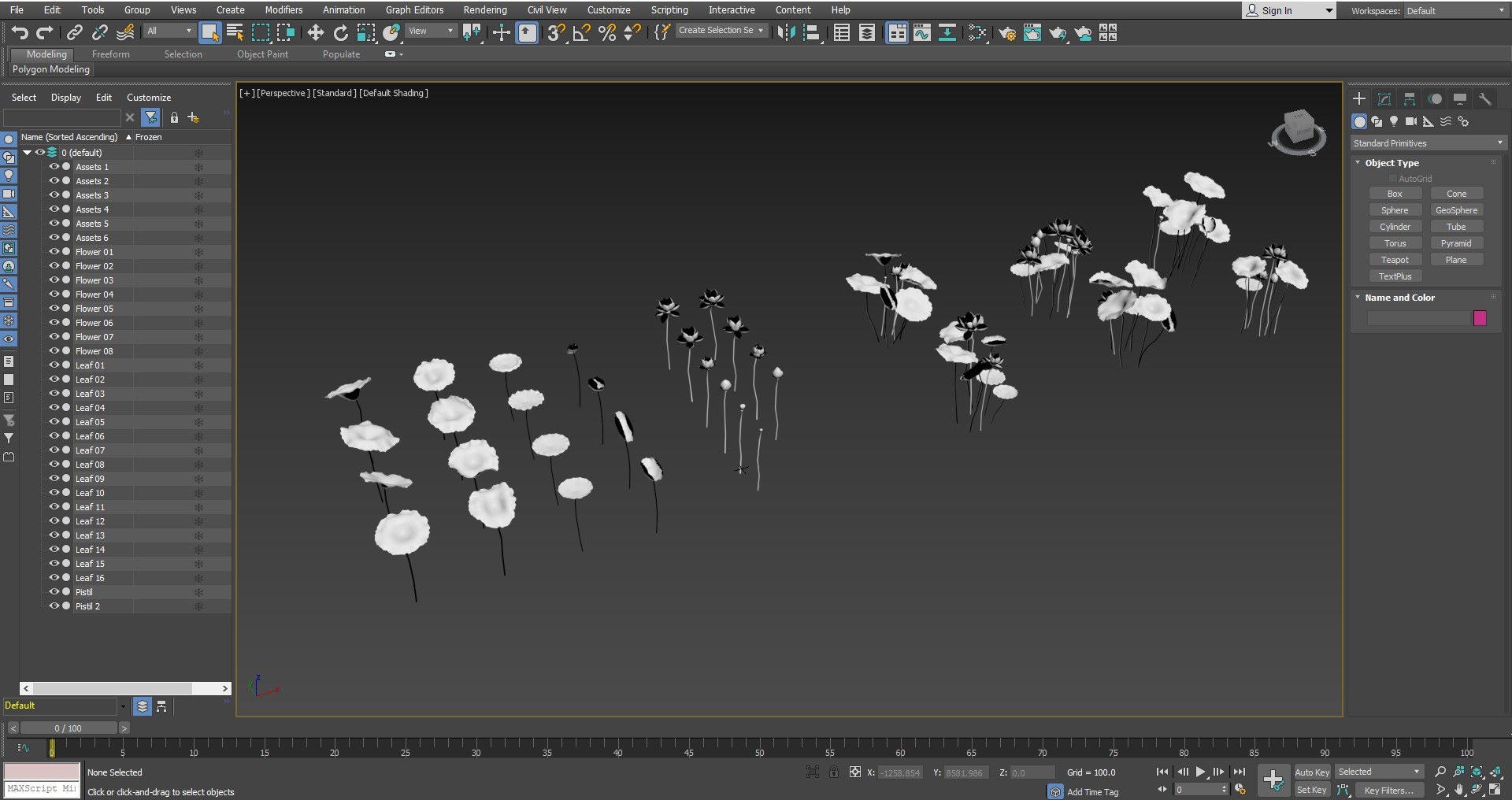This screenshot has height=800, width=1512.
Task: Activate the Select and Rotate tool
Action: click(341, 32)
